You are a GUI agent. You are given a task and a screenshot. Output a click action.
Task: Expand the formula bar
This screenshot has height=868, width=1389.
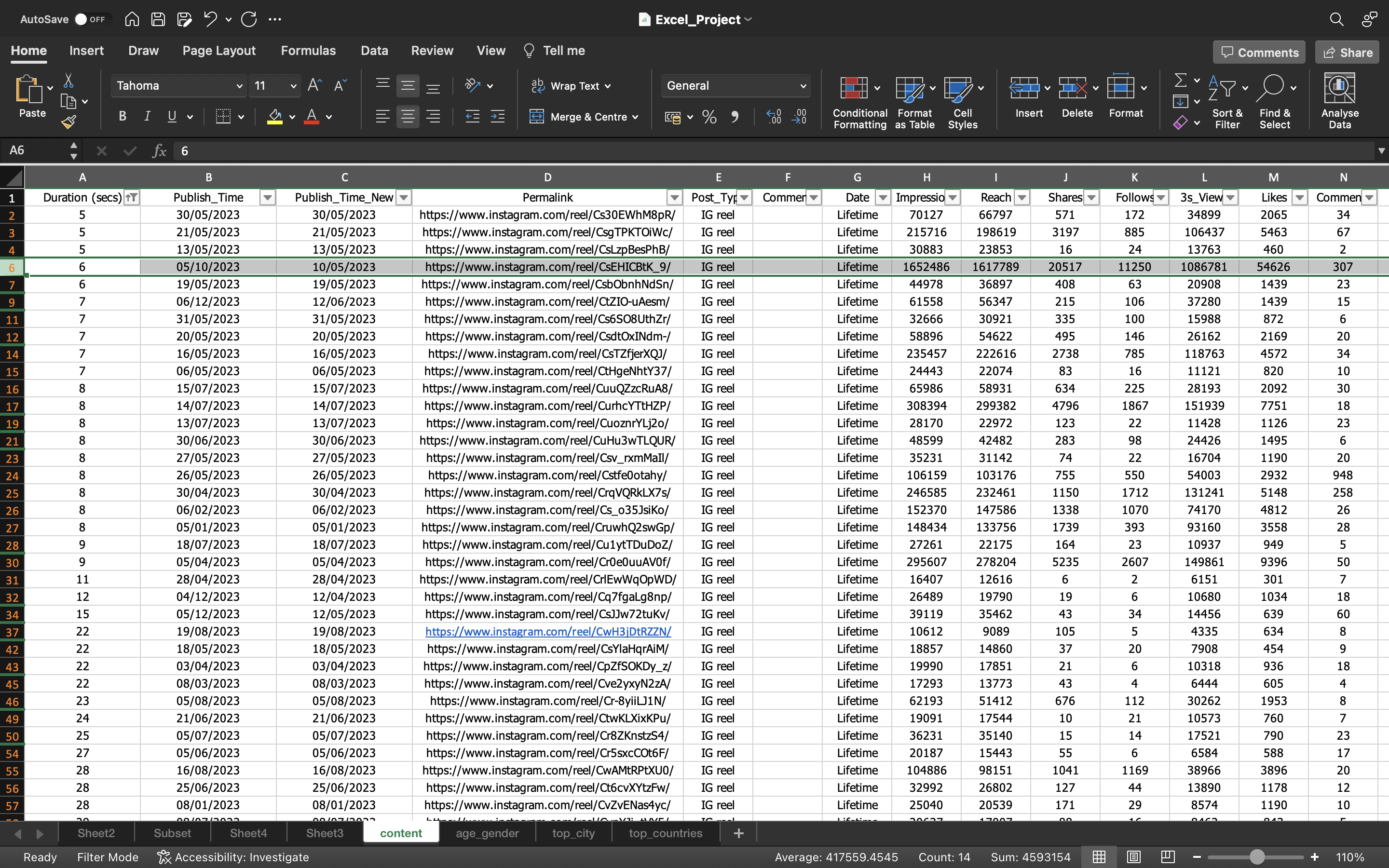pyautogui.click(x=1381, y=151)
